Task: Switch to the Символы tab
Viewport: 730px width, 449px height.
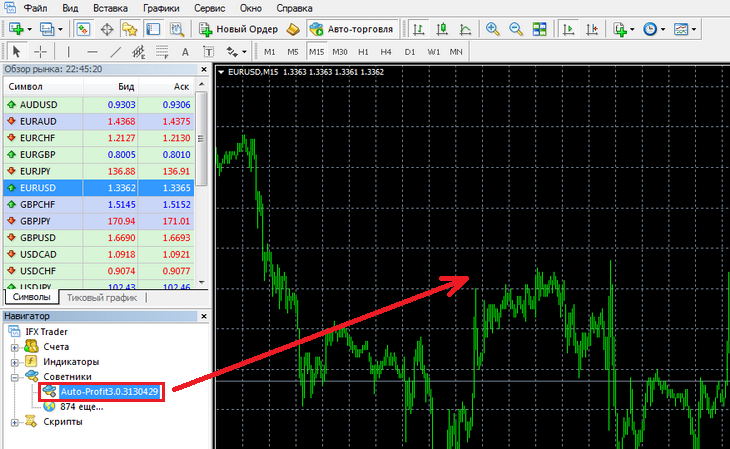Action: pos(31,297)
